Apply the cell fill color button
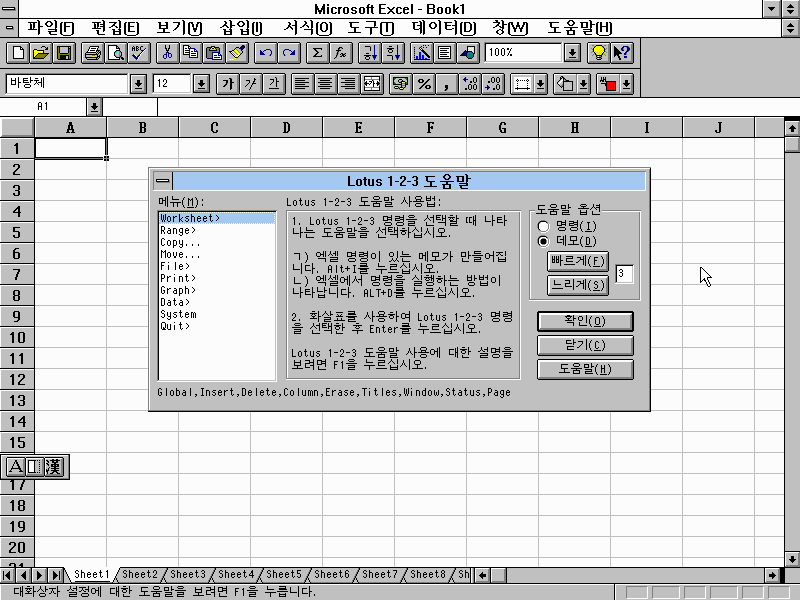This screenshot has width=800, height=600. pos(565,84)
